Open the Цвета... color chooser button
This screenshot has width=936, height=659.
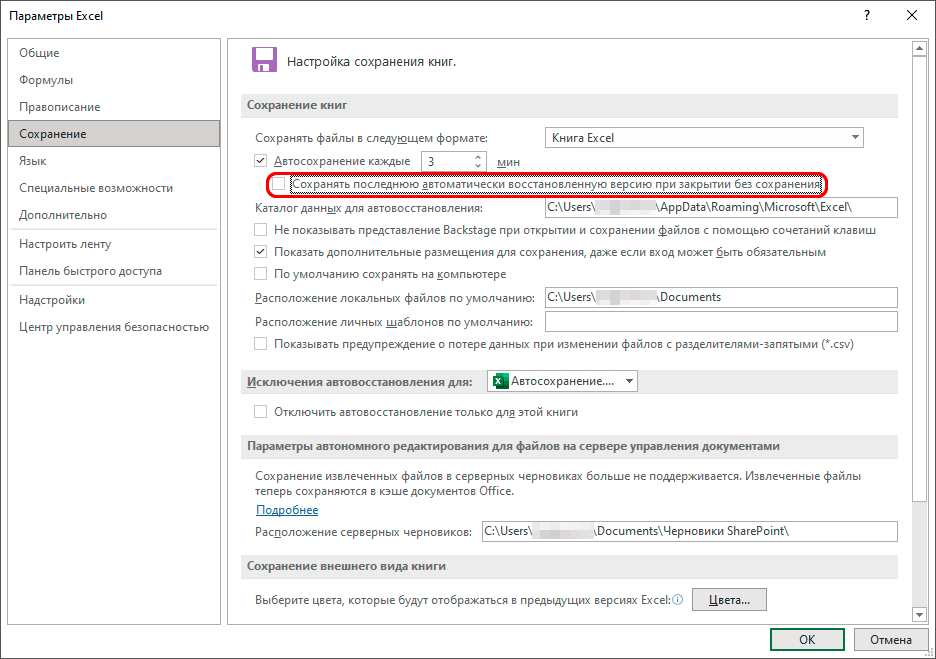(729, 600)
